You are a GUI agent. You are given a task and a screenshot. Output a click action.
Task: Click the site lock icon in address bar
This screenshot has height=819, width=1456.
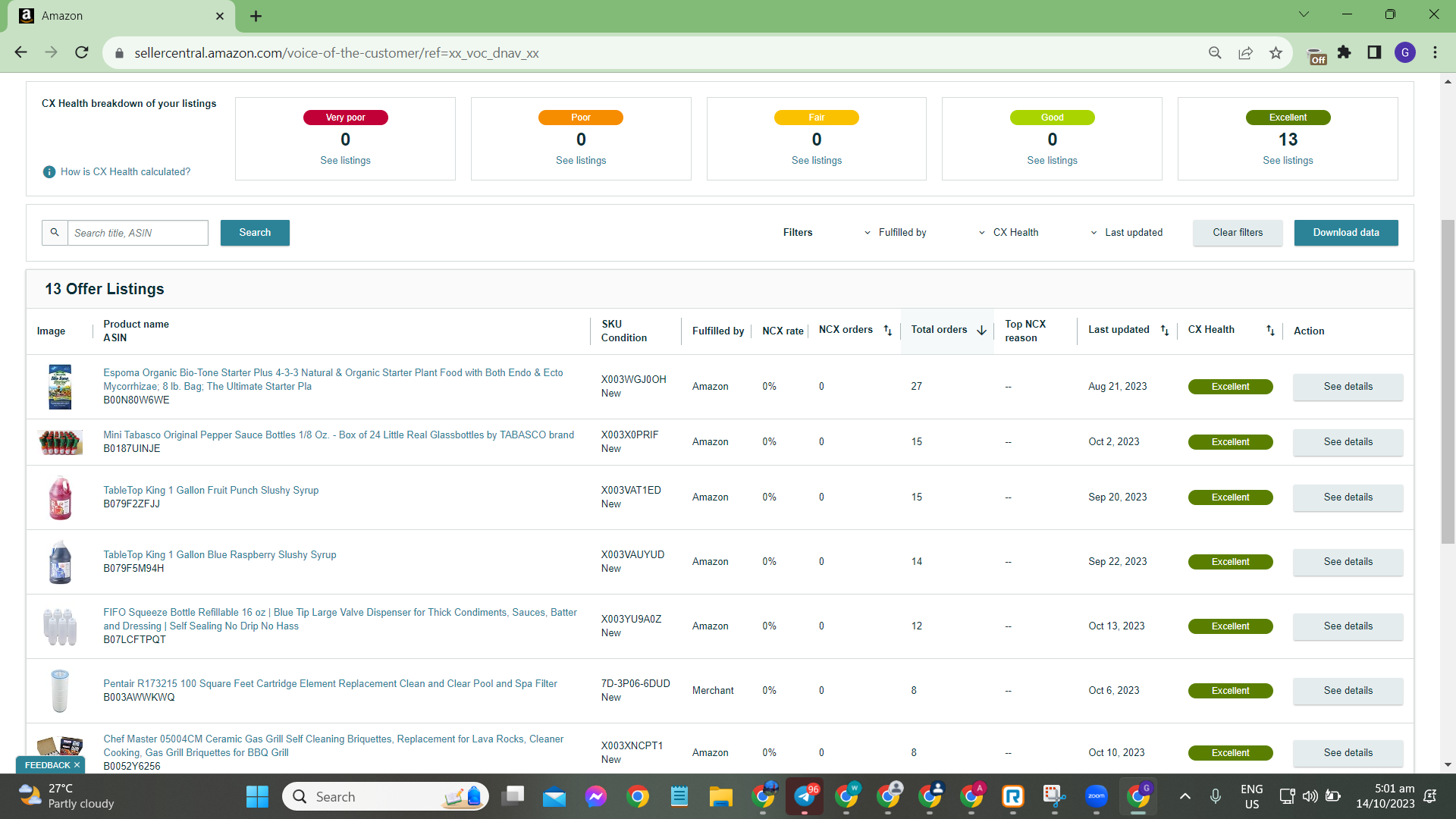119,53
